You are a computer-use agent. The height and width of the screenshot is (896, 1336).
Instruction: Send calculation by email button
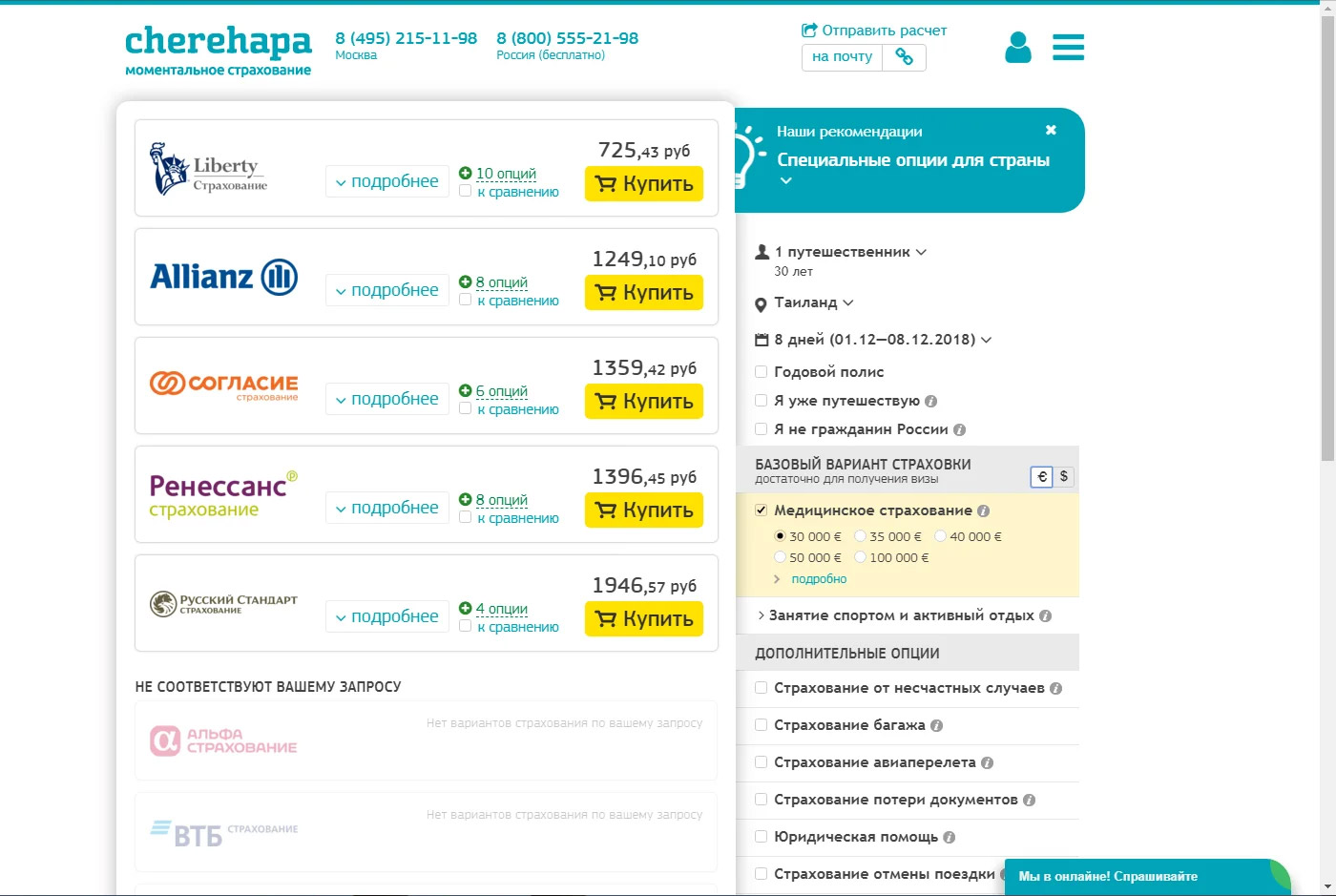click(842, 57)
